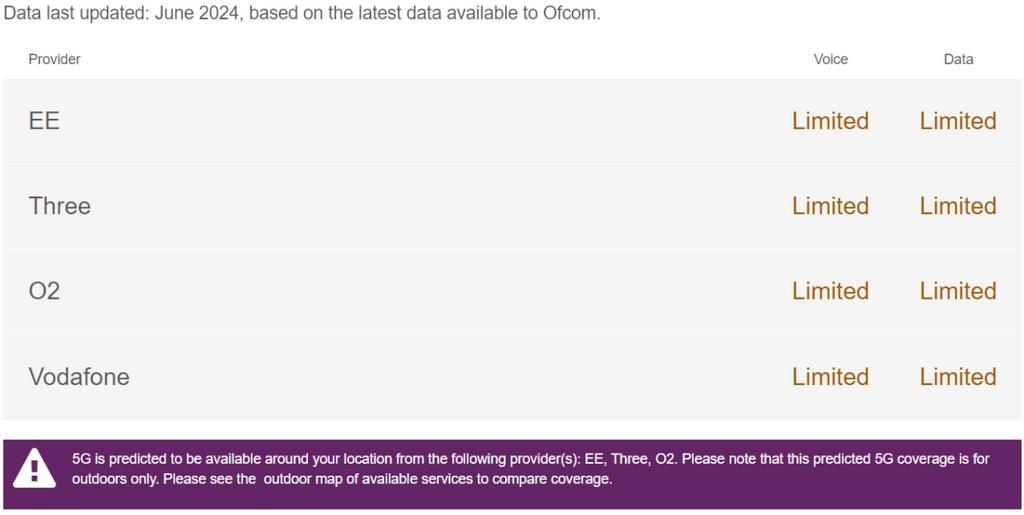Click O2 Data Limited status

tap(958, 291)
